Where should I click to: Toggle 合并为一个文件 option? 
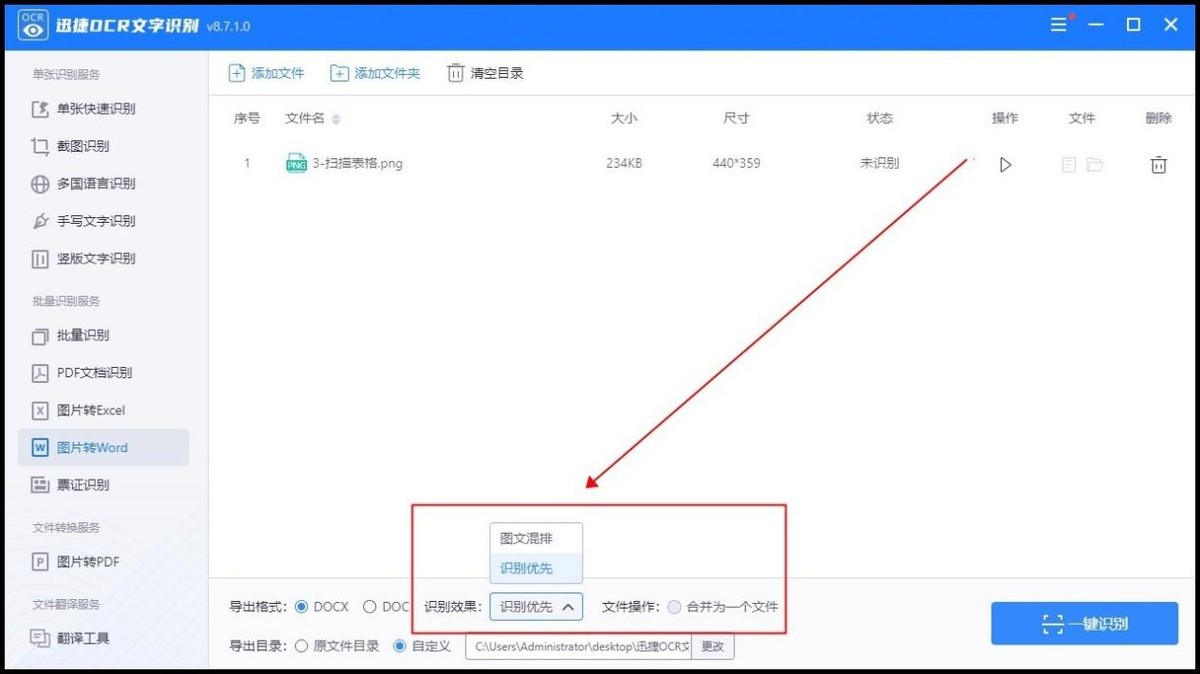click(x=674, y=606)
